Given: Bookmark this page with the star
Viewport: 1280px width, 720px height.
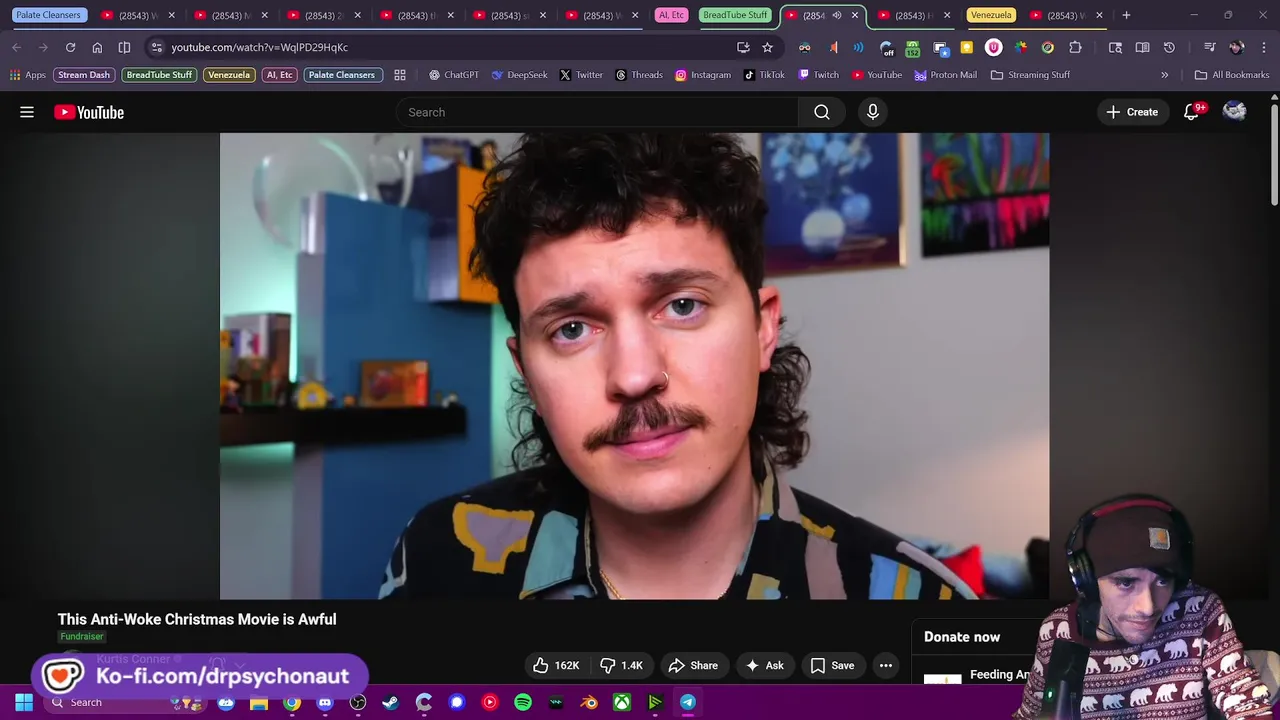Looking at the screenshot, I should pyautogui.click(x=767, y=47).
